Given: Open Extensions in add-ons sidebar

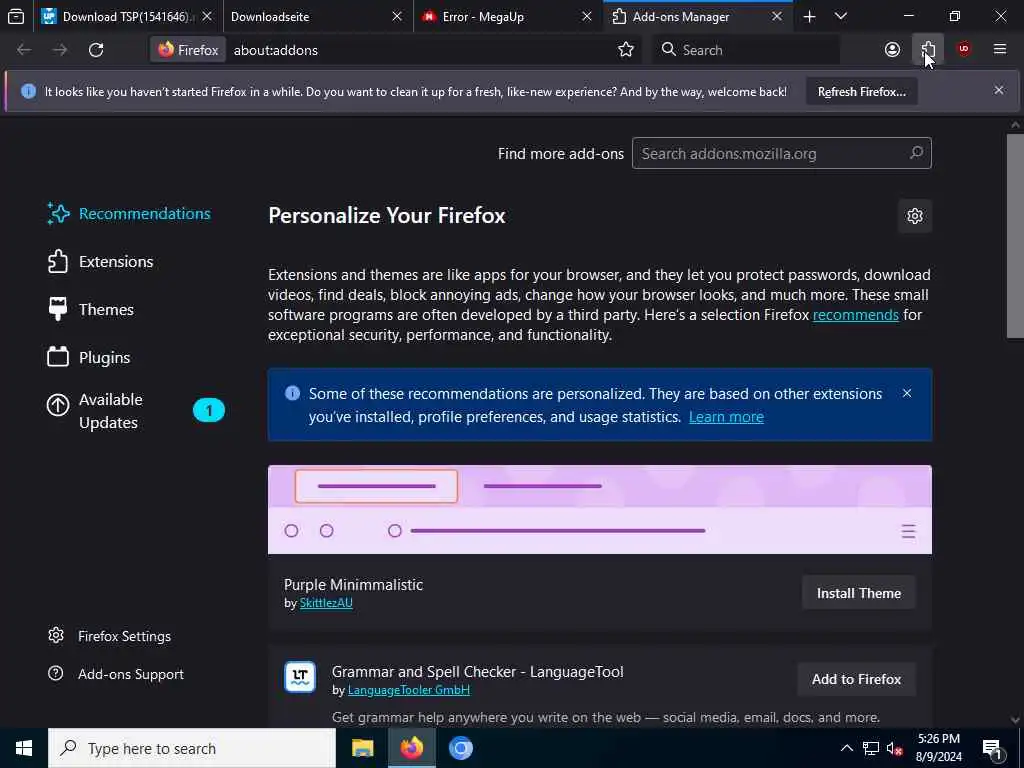Looking at the screenshot, I should (101, 262).
